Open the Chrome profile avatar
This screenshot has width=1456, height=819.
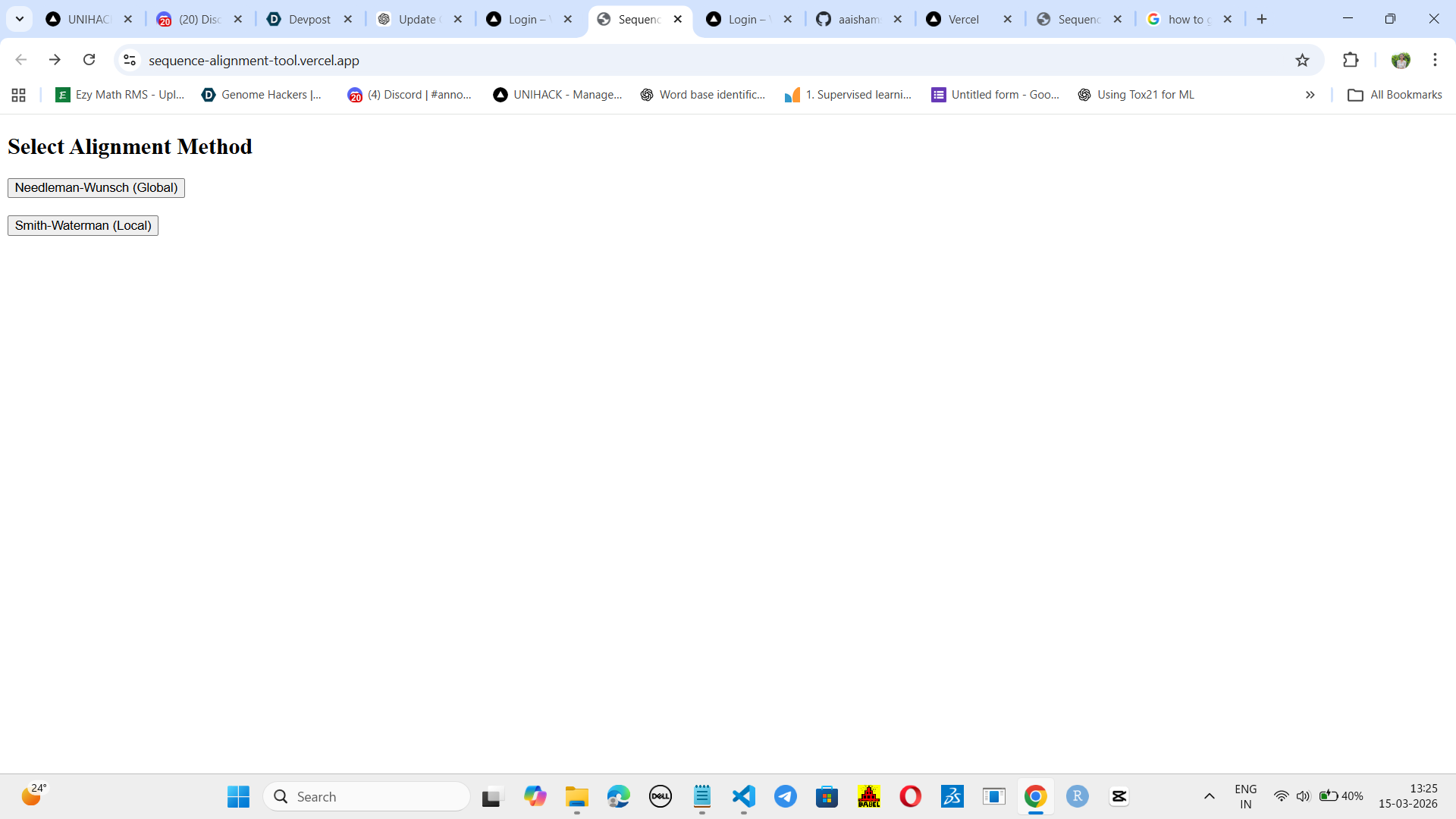[1401, 61]
